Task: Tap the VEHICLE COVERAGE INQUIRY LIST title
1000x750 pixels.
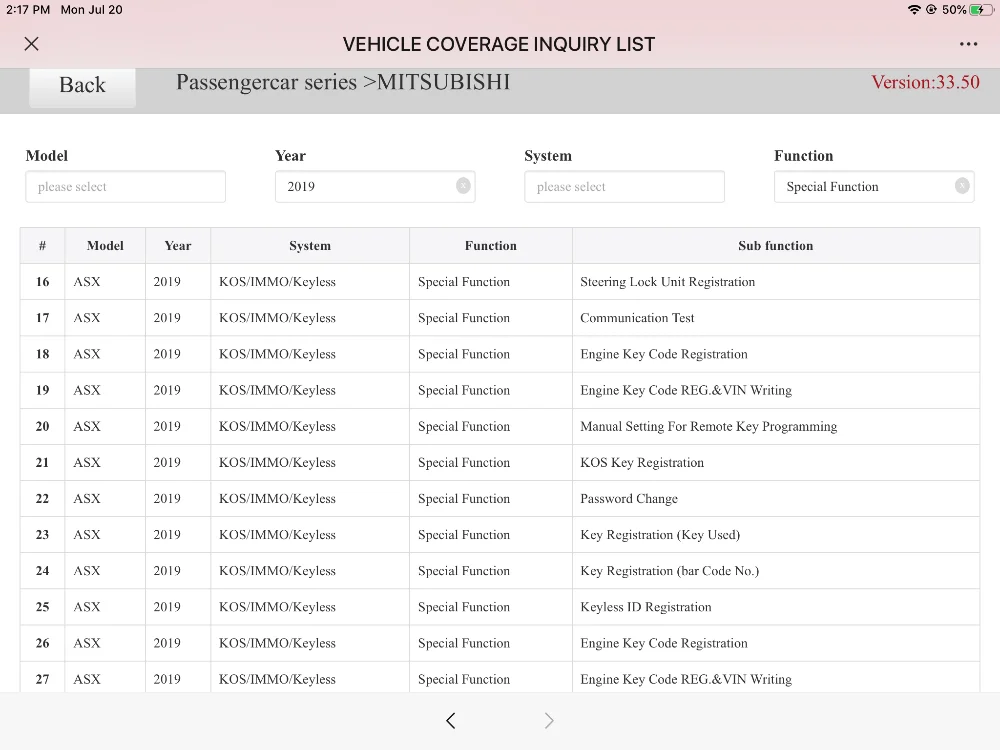Action: [499, 44]
